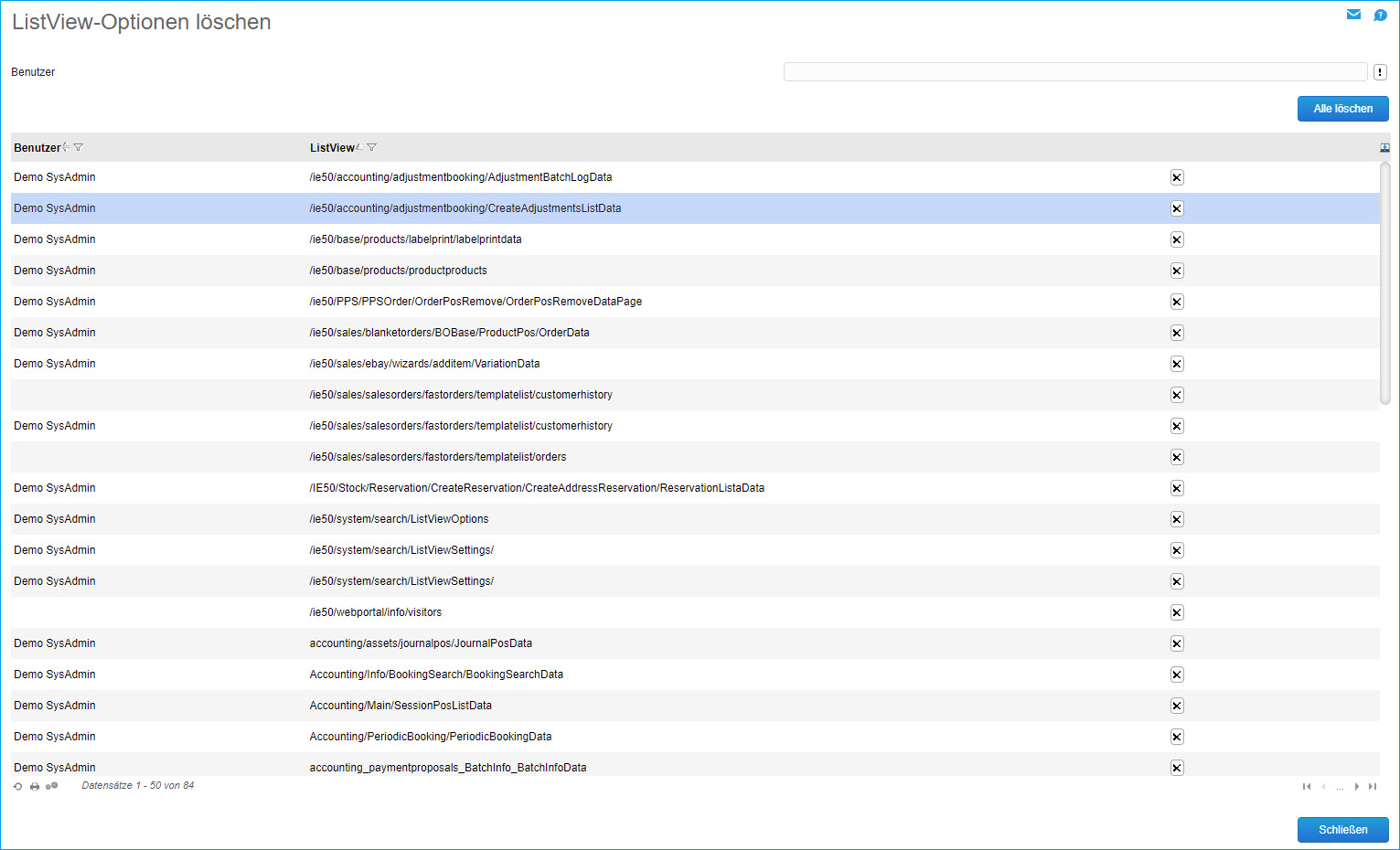
Task: Open filter for the Benutzer column
Action: click(x=79, y=147)
